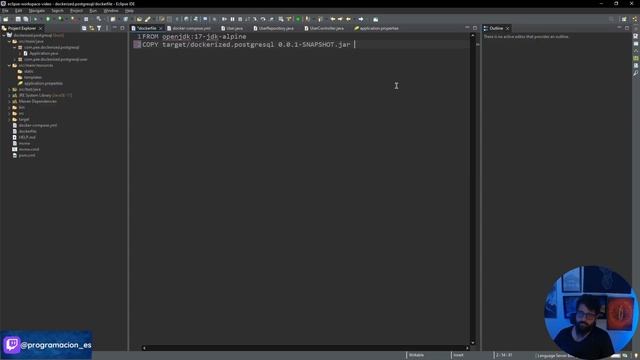Click the Suspend debug toolbar icon

coord(232,19)
